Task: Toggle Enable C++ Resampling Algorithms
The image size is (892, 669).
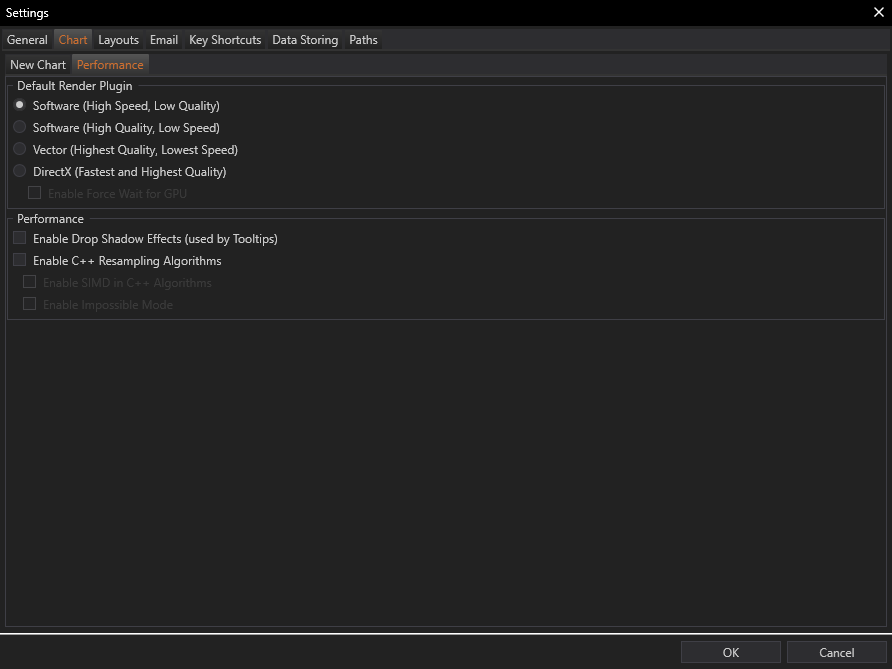Action: 20,261
